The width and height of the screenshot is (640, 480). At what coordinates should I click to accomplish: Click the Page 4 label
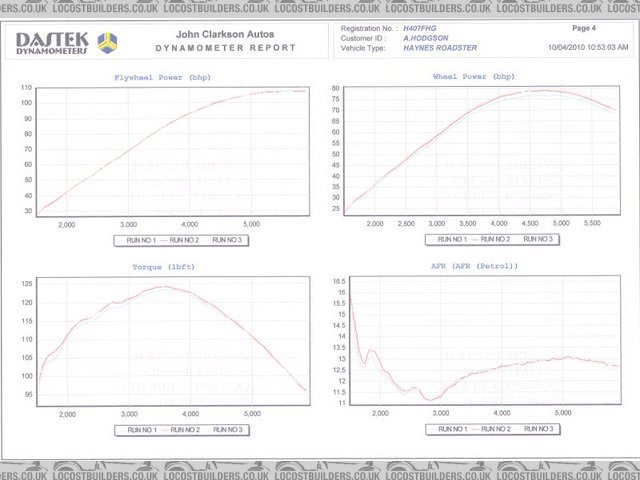point(584,30)
